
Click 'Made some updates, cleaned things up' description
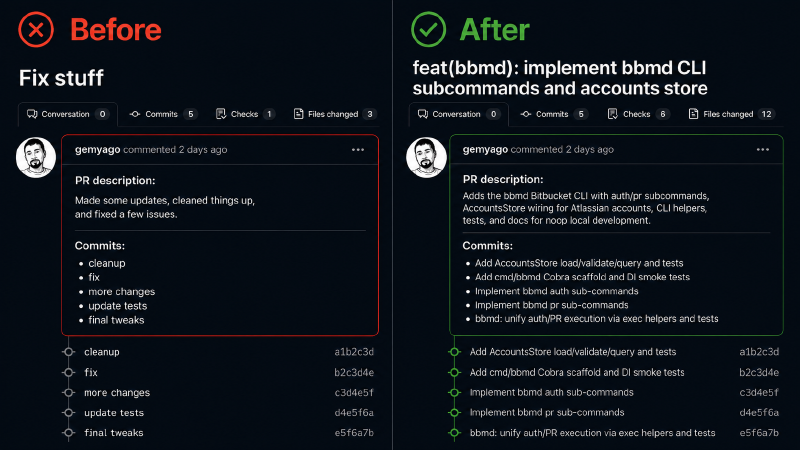click(165, 207)
